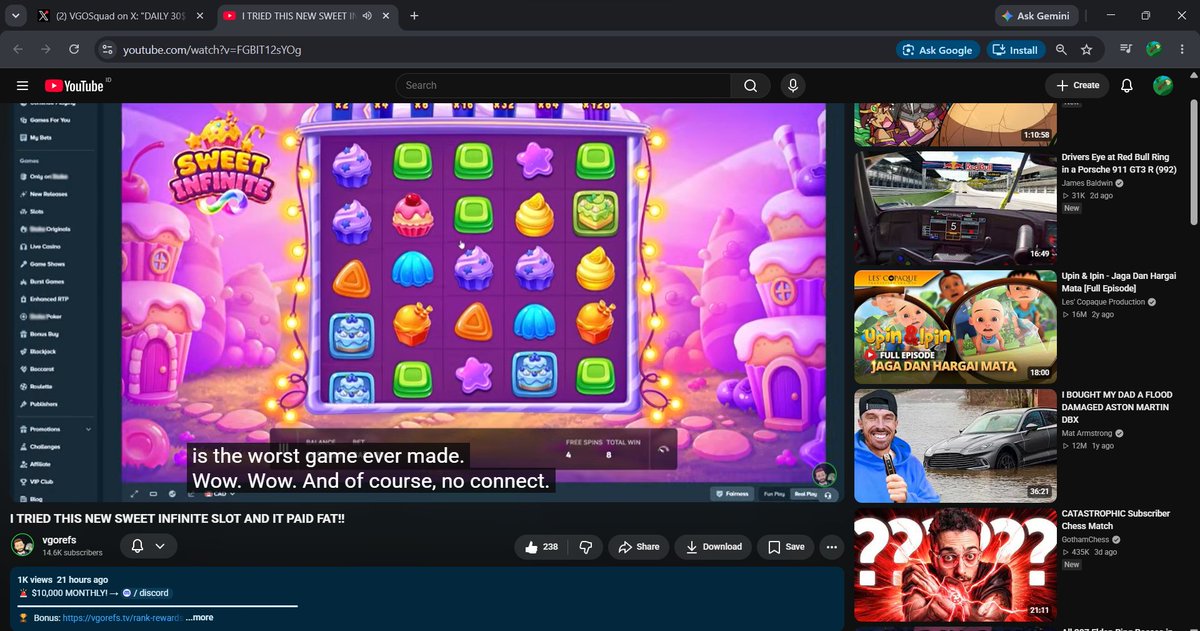This screenshot has width=1200, height=631.
Task: Mute the YouTube tab via speaker icon
Action: point(368,16)
